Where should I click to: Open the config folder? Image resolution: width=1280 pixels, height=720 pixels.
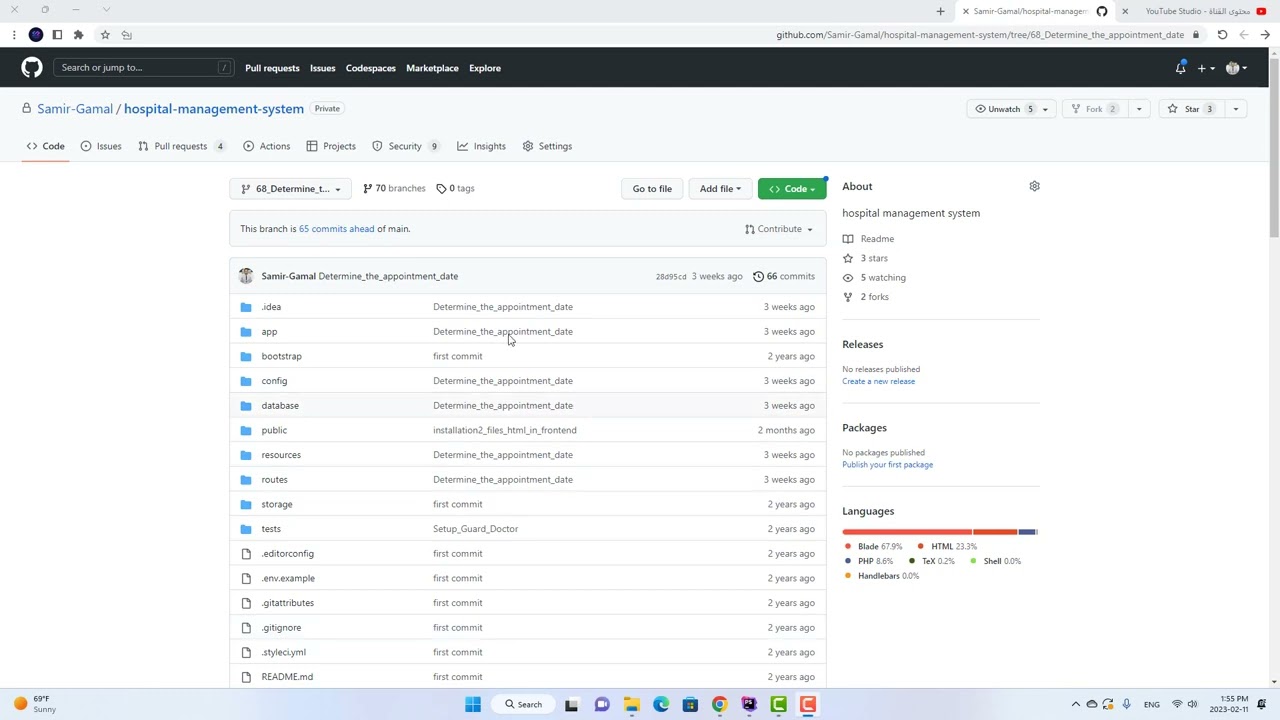(x=274, y=381)
